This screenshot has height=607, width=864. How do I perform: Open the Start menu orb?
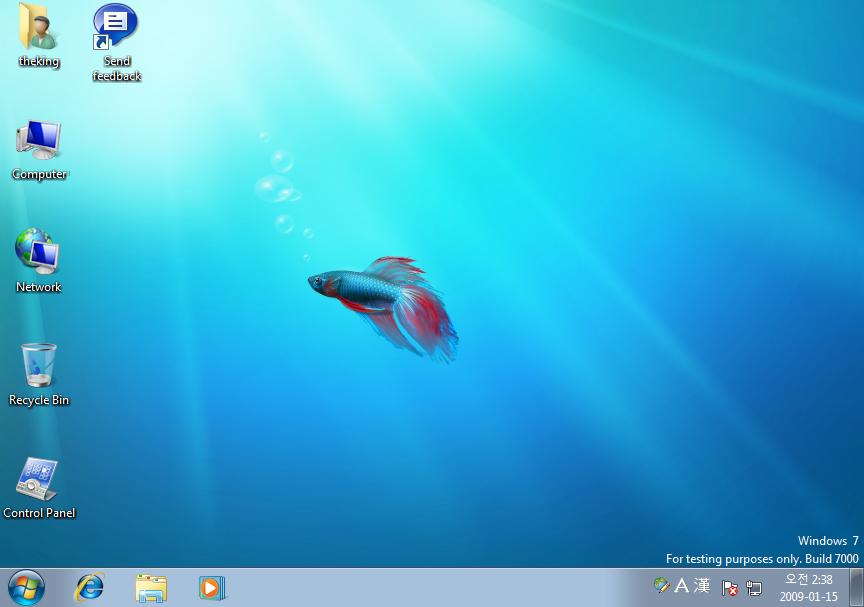[x=26, y=588]
